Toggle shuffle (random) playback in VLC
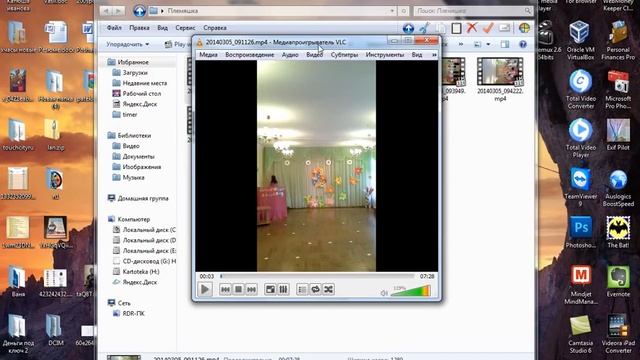640x360 pixels. [328, 289]
